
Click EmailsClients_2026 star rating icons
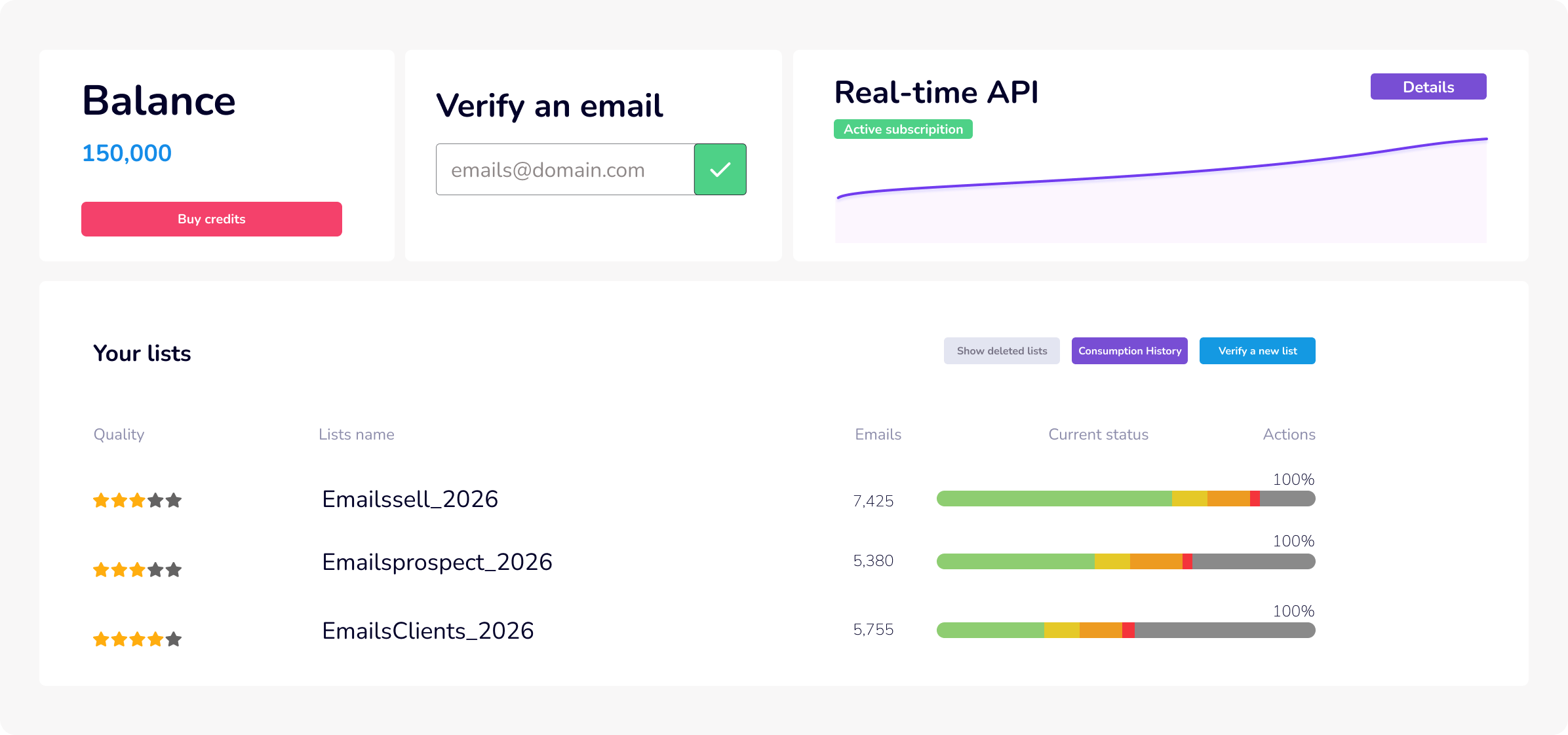click(x=137, y=639)
